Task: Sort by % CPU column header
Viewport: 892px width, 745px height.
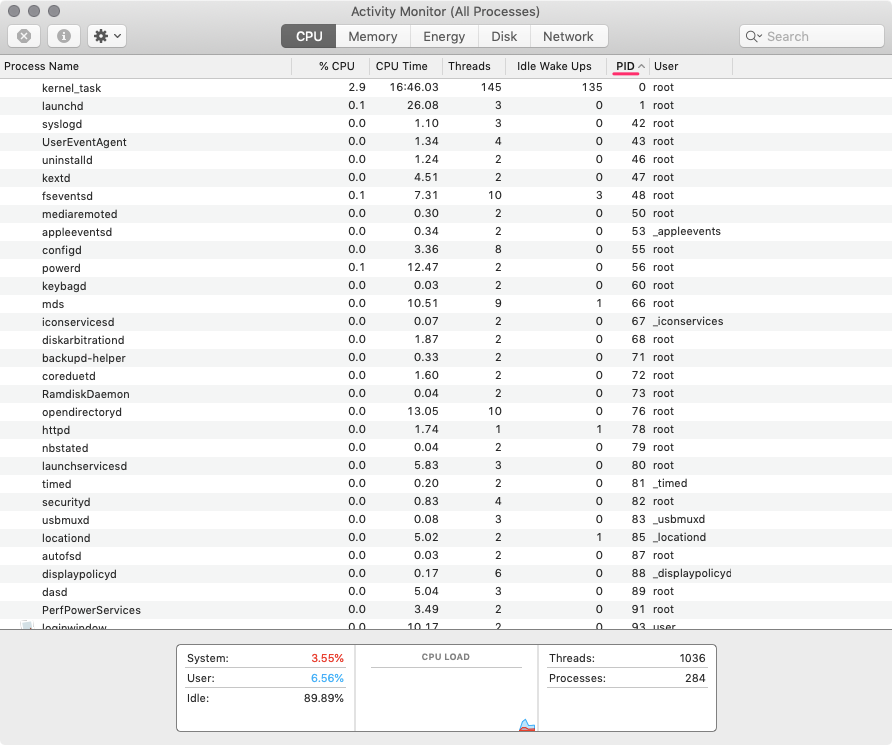Action: point(331,66)
